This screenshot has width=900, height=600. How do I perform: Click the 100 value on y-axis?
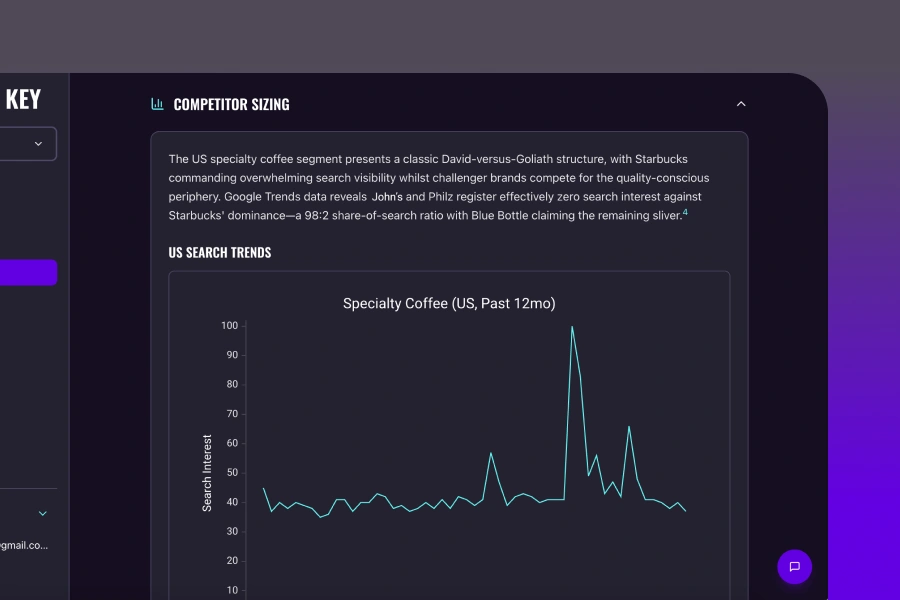pos(230,326)
